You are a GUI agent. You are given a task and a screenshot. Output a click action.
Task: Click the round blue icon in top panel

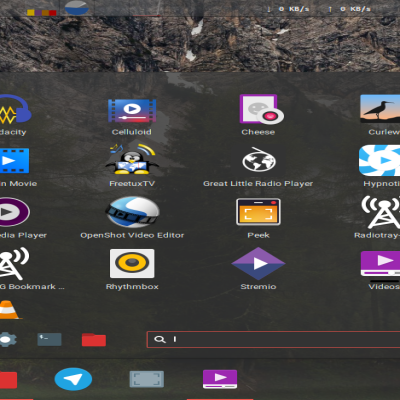[x=77, y=8]
